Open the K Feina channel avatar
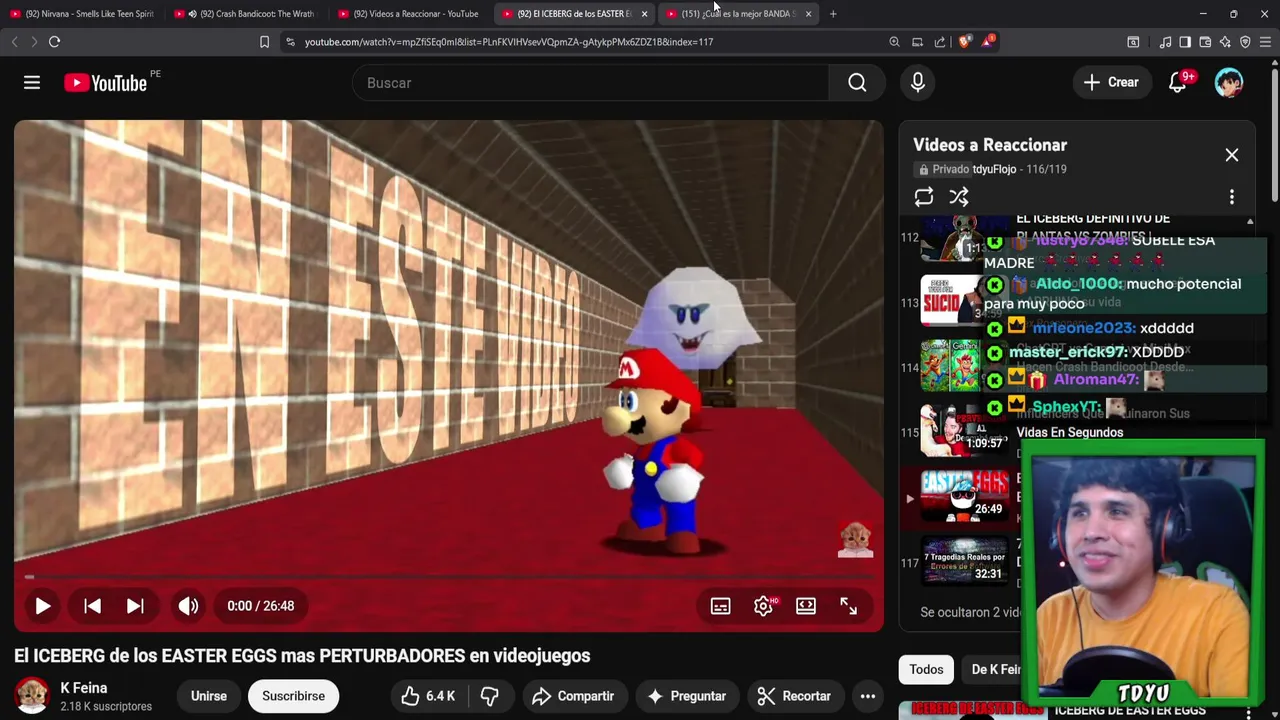Viewport: 1280px width, 720px height. [x=32, y=696]
